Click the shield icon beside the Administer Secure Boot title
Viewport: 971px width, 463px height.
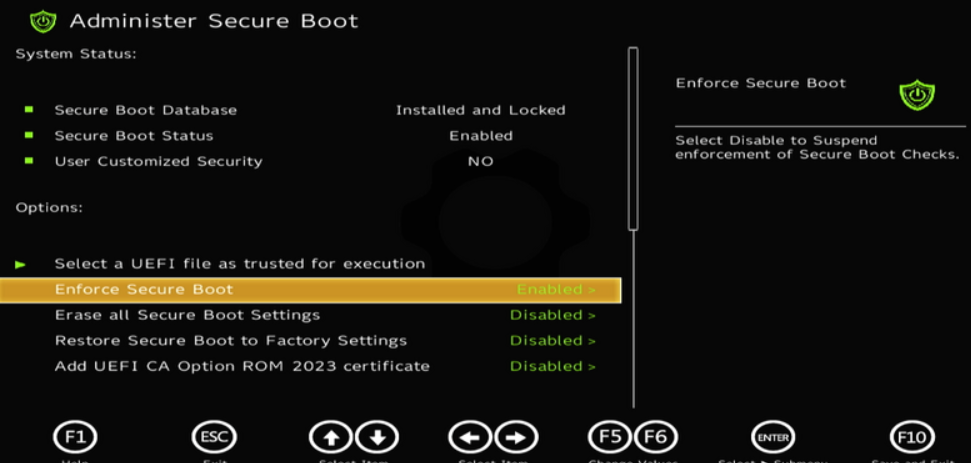pos(43,21)
